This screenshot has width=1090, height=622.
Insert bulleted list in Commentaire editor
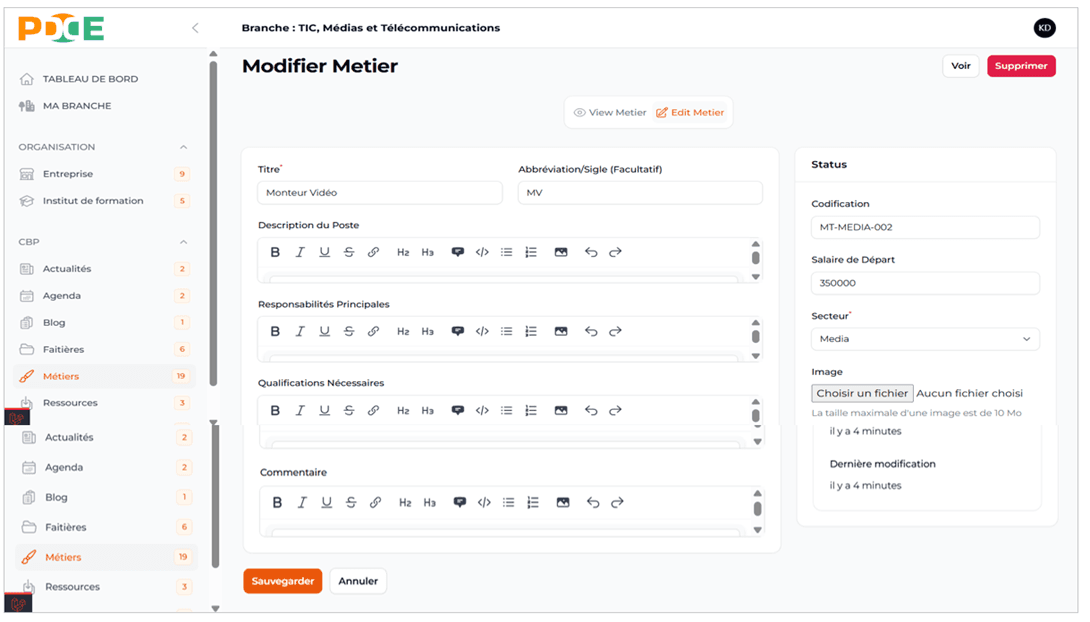click(507, 503)
